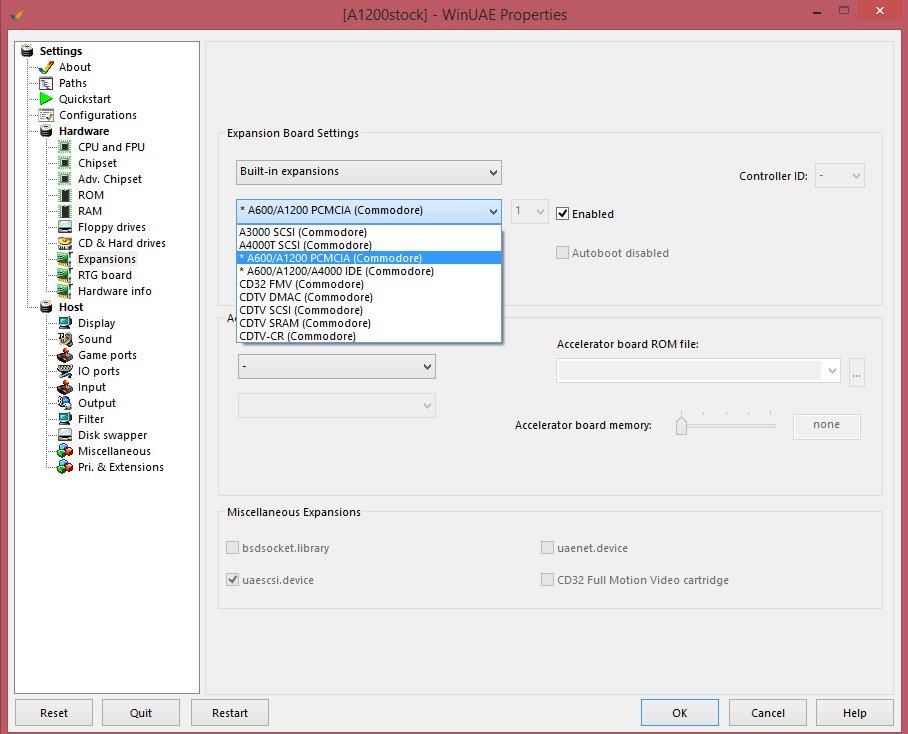This screenshot has height=734, width=908.
Task: Toggle the uaescsi.device checkbox
Action: coord(232,579)
